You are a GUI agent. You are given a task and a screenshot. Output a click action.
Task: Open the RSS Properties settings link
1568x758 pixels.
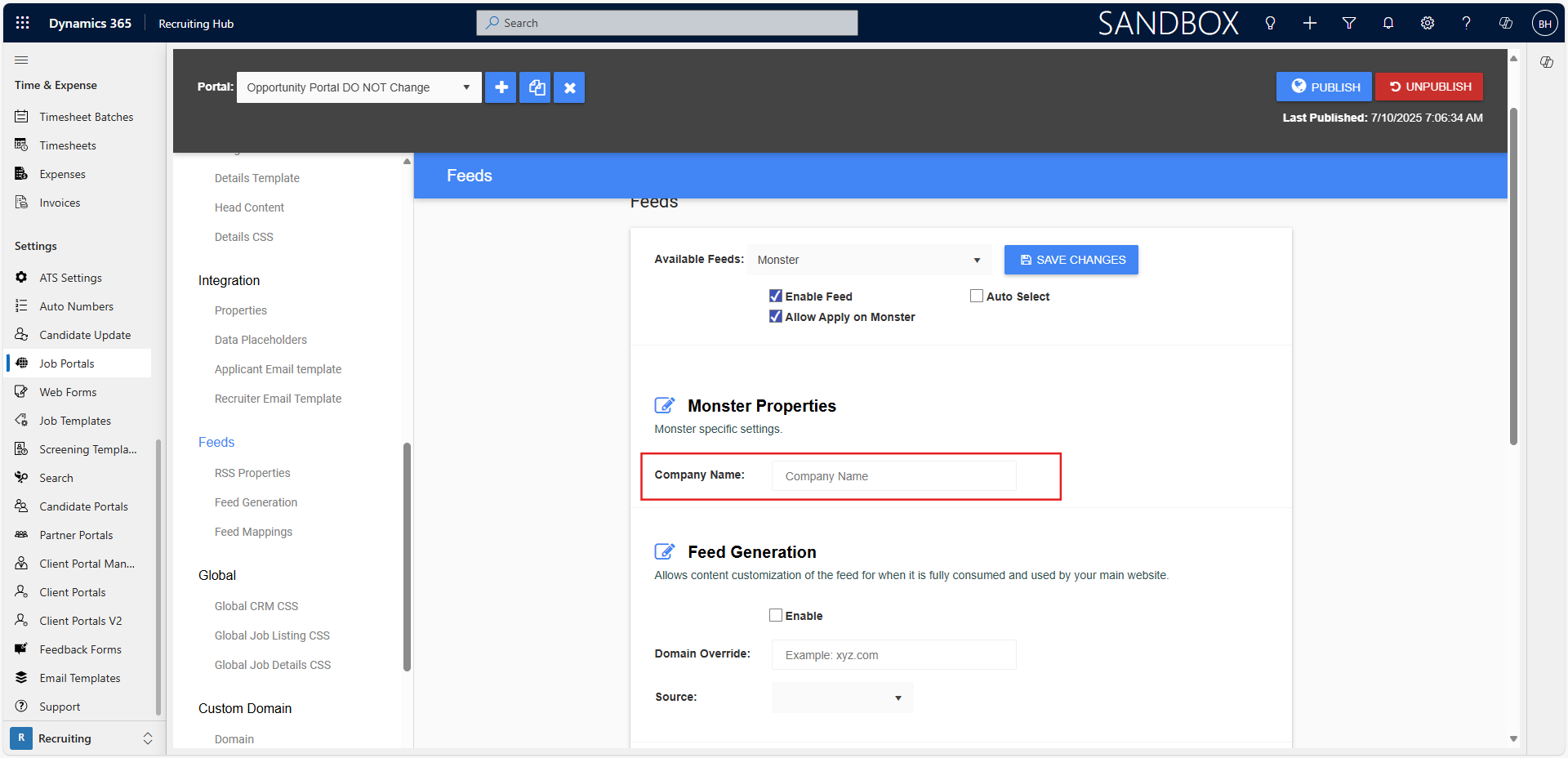(x=252, y=473)
